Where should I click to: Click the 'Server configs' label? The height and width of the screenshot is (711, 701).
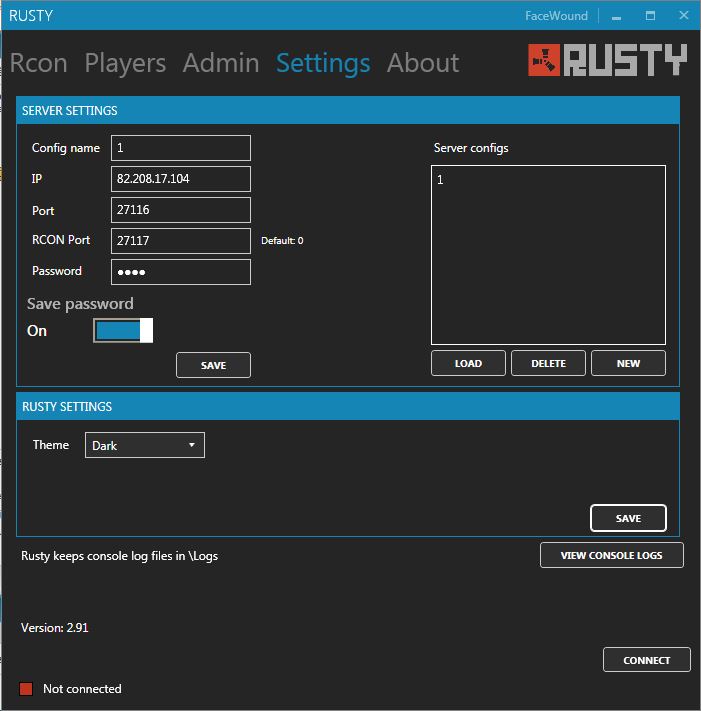click(x=471, y=148)
